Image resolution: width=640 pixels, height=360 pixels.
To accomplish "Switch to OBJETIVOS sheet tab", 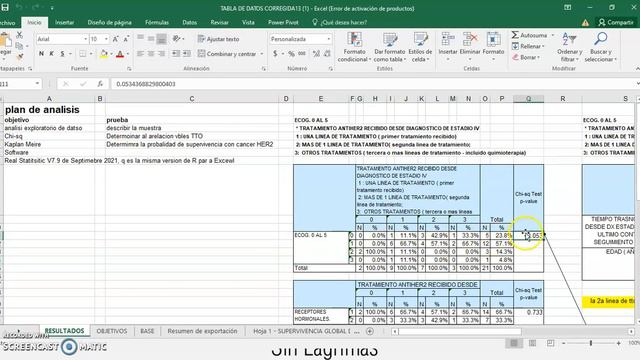I will [x=112, y=331].
